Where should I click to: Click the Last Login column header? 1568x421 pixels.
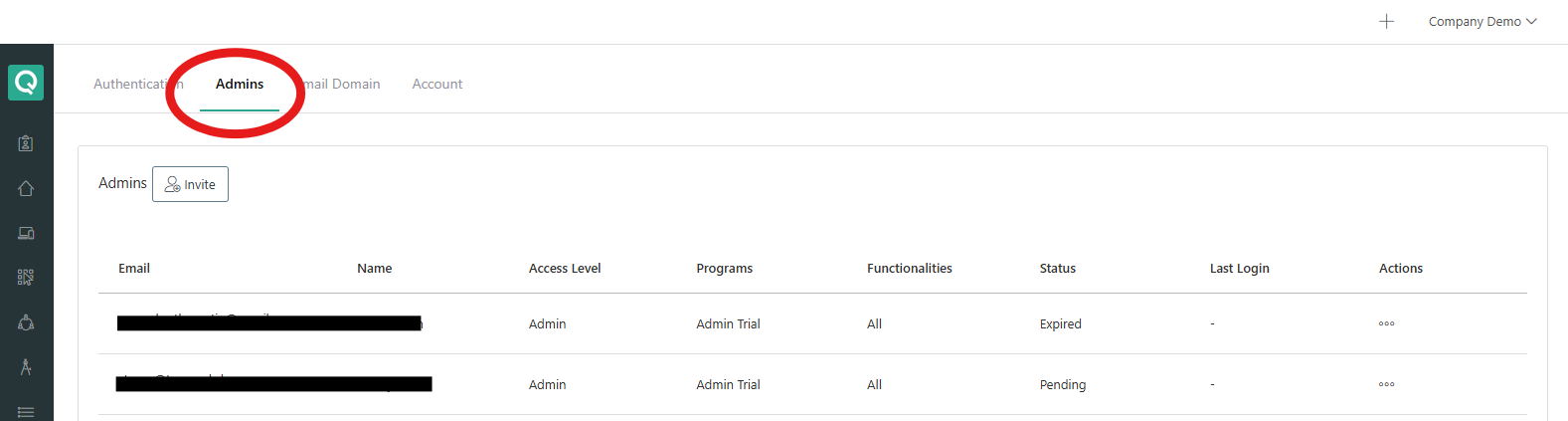(x=1239, y=268)
